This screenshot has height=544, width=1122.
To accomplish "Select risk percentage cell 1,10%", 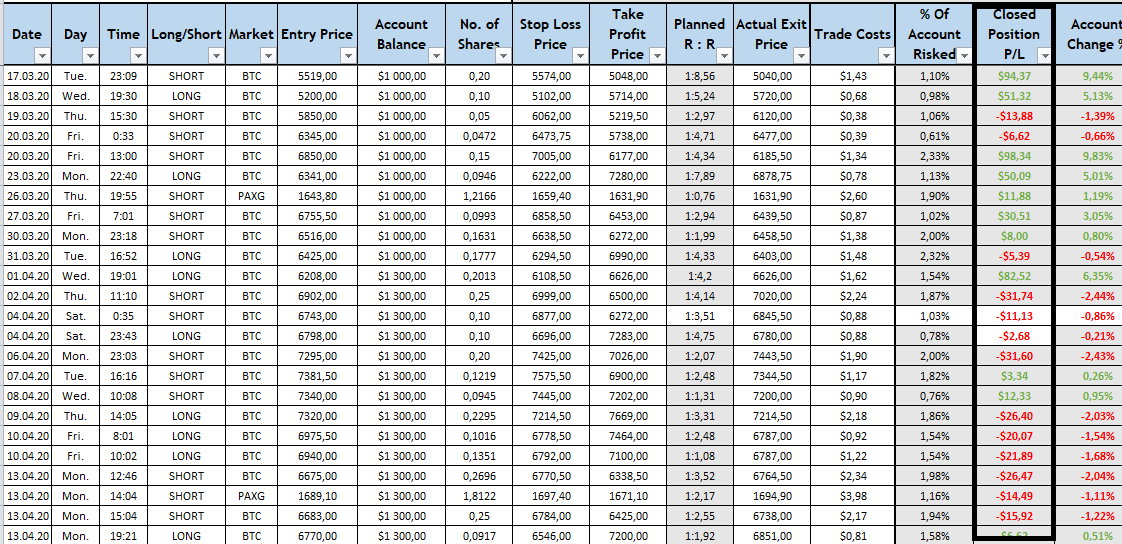I will (x=935, y=76).
